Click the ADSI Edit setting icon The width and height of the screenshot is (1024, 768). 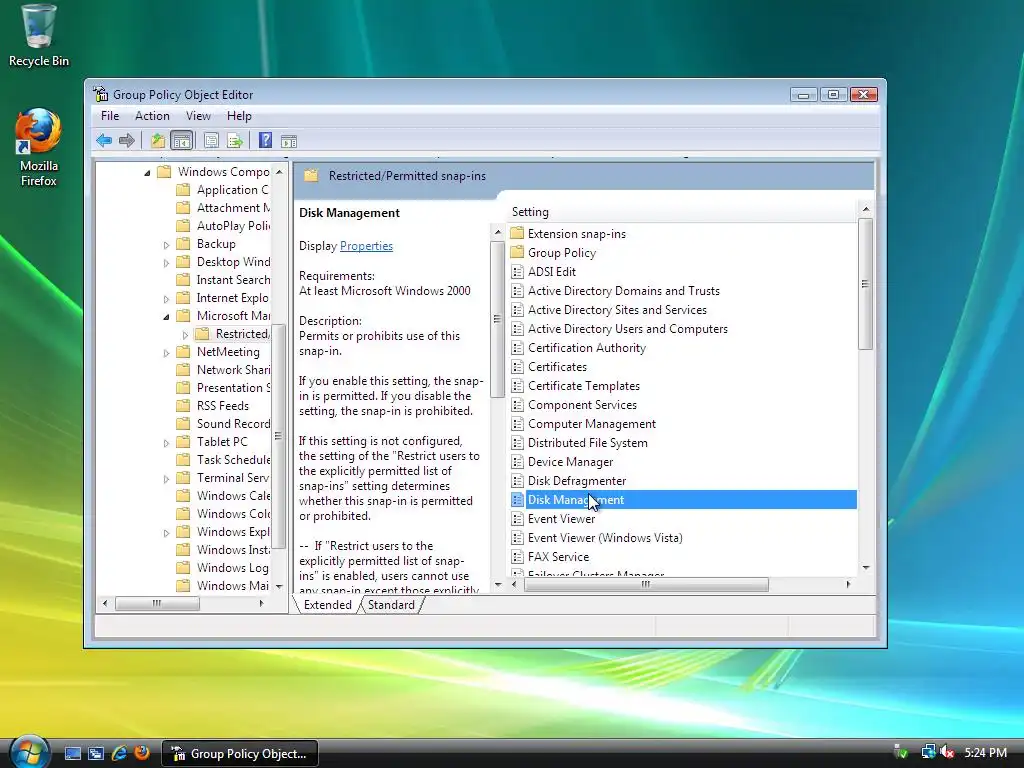tap(517, 272)
